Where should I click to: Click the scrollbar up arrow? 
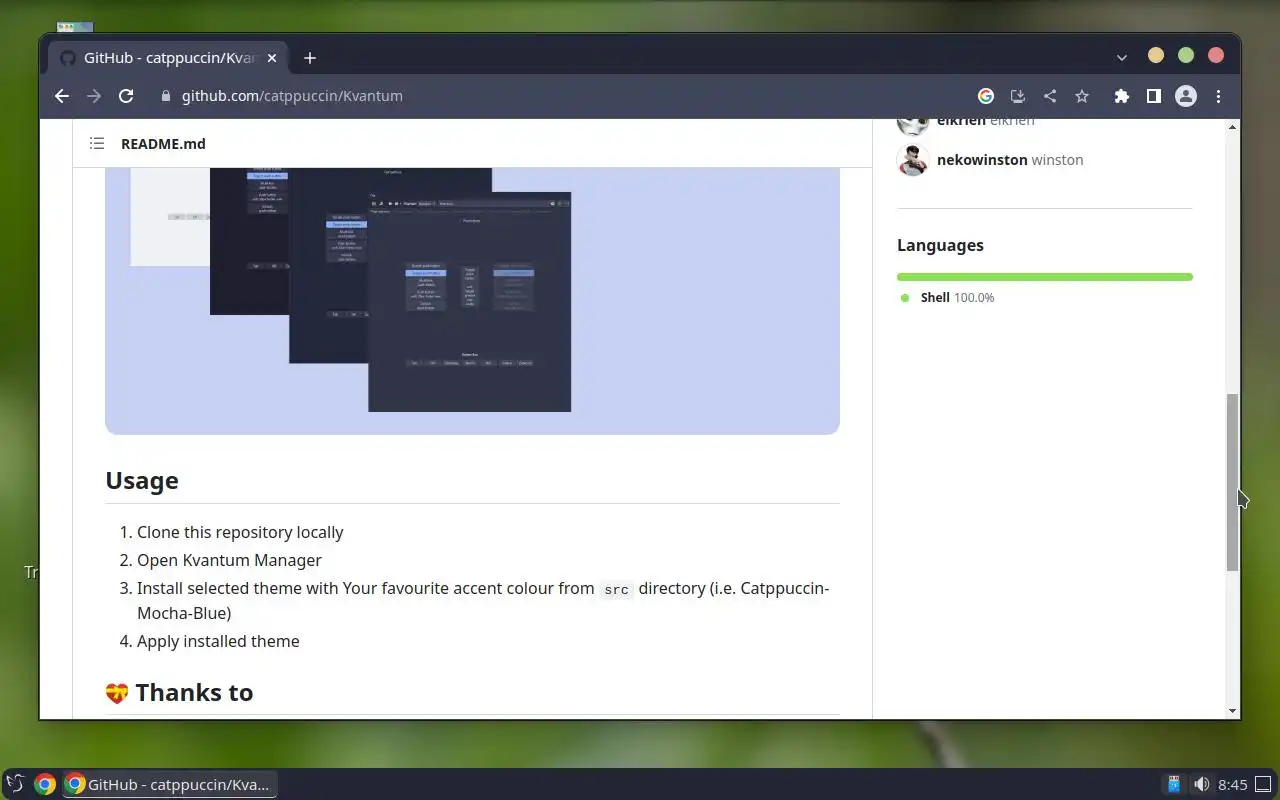point(1233,127)
